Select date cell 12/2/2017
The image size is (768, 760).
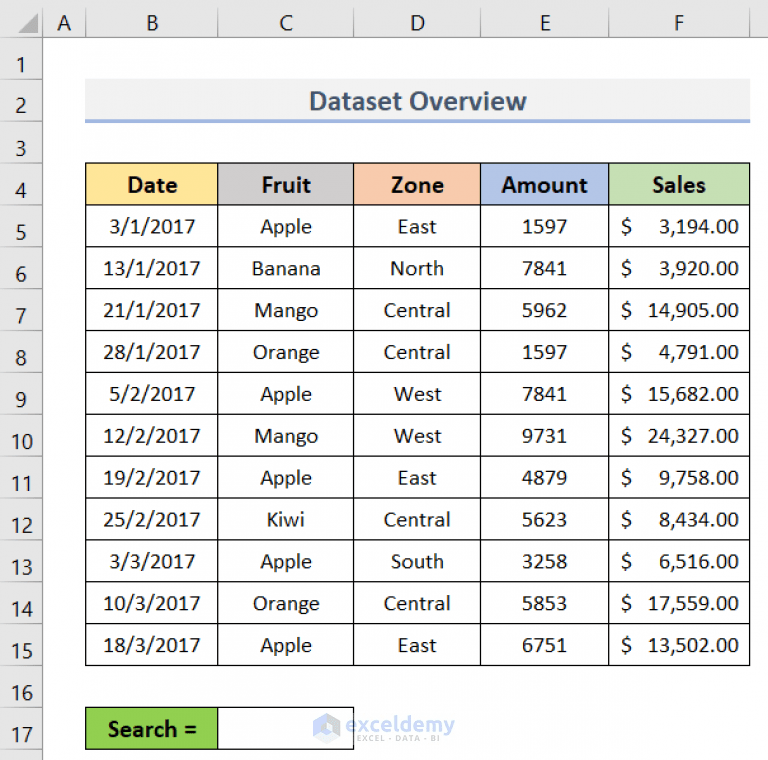point(152,435)
